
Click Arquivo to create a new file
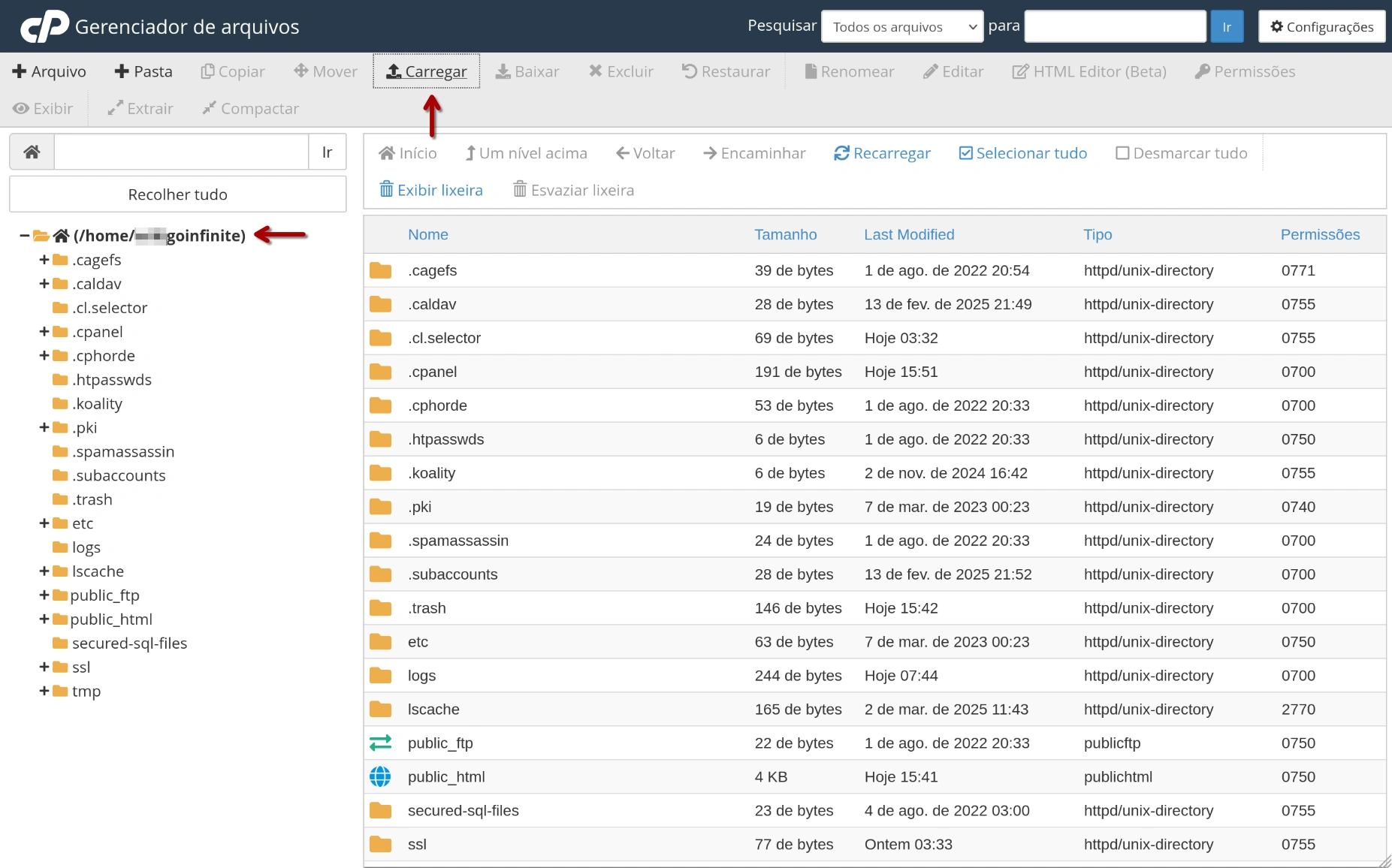49,71
